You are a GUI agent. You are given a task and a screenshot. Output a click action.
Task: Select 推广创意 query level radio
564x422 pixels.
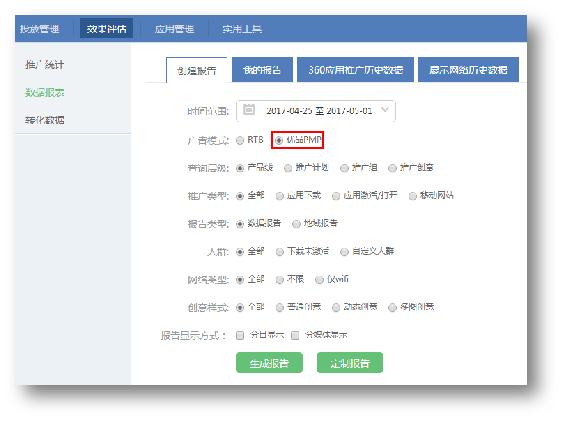point(392,168)
